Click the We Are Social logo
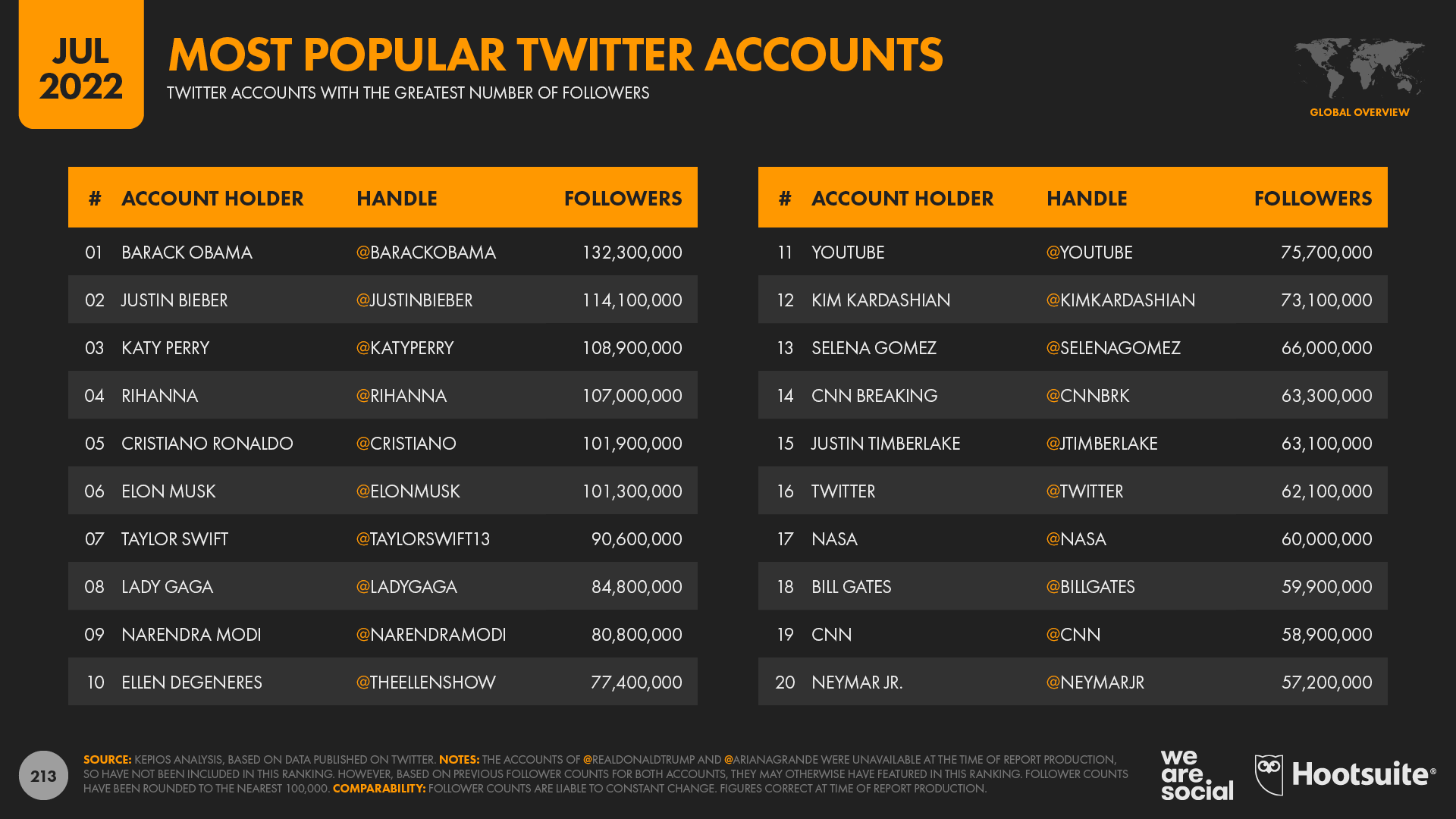The width and height of the screenshot is (1456, 819). point(1197,775)
